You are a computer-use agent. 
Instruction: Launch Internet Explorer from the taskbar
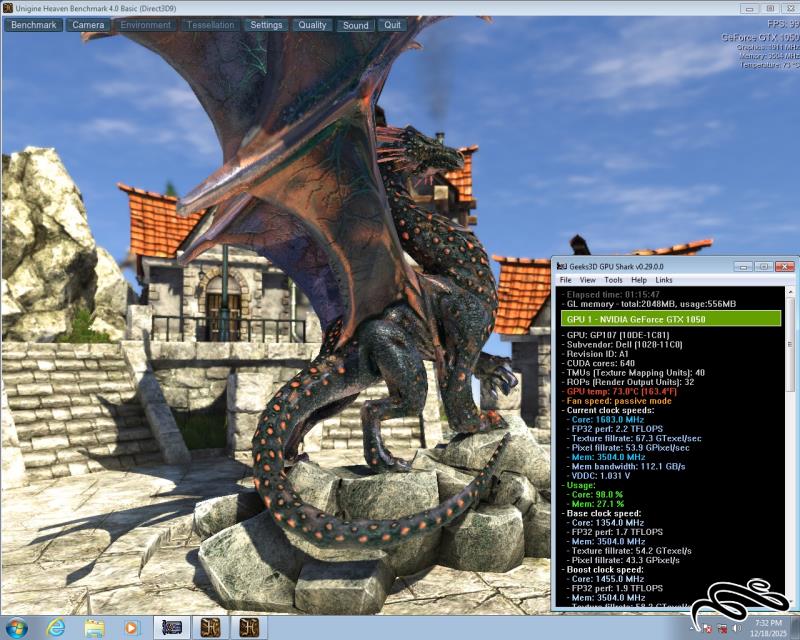[56, 628]
